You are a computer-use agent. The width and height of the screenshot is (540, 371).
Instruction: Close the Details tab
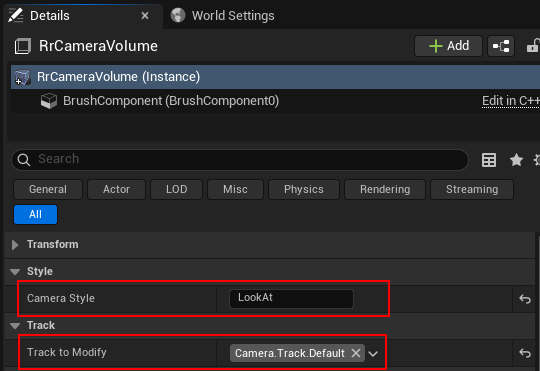(x=145, y=16)
